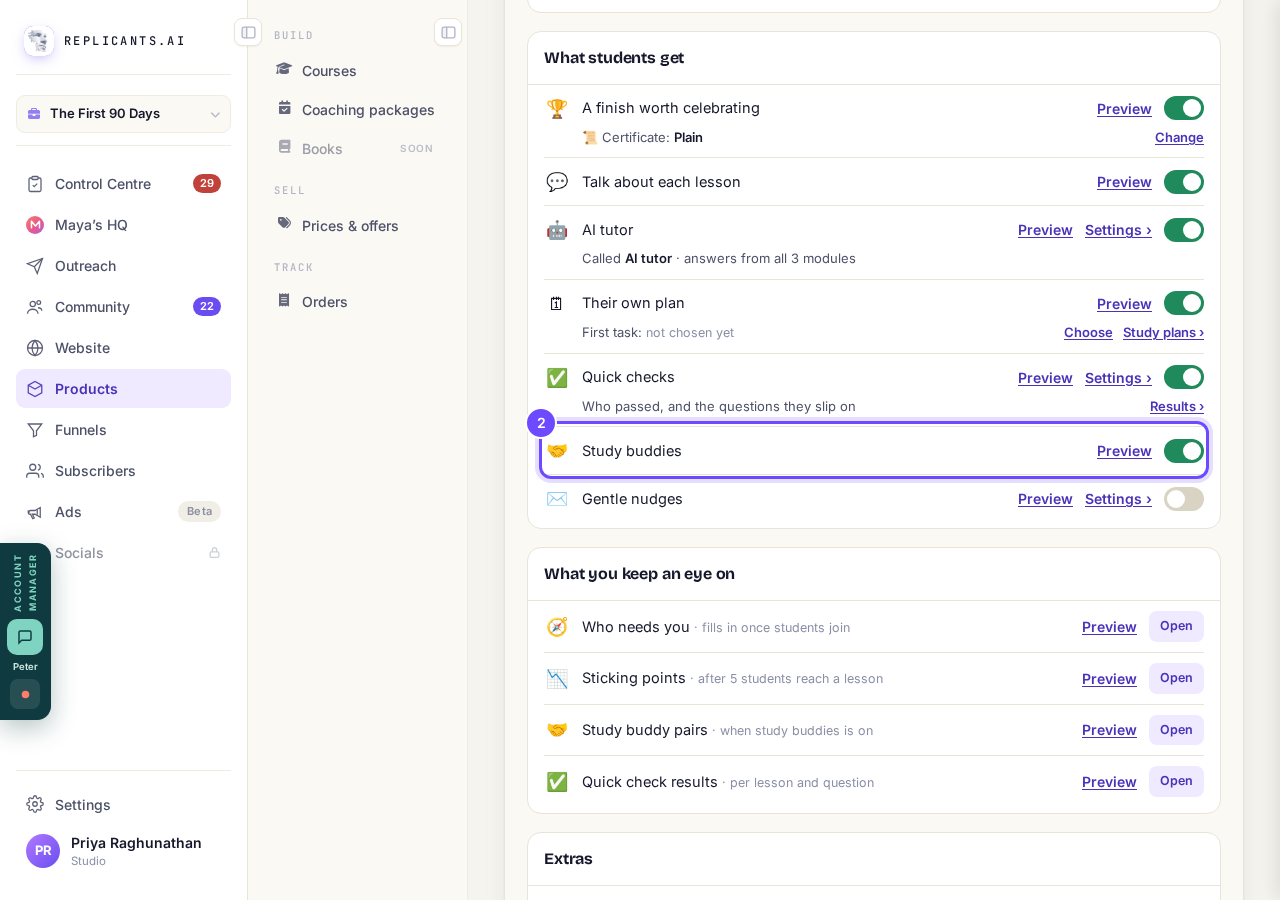Open the Settings gear icon
Viewport: 1280px width, 900px height.
[x=35, y=804]
